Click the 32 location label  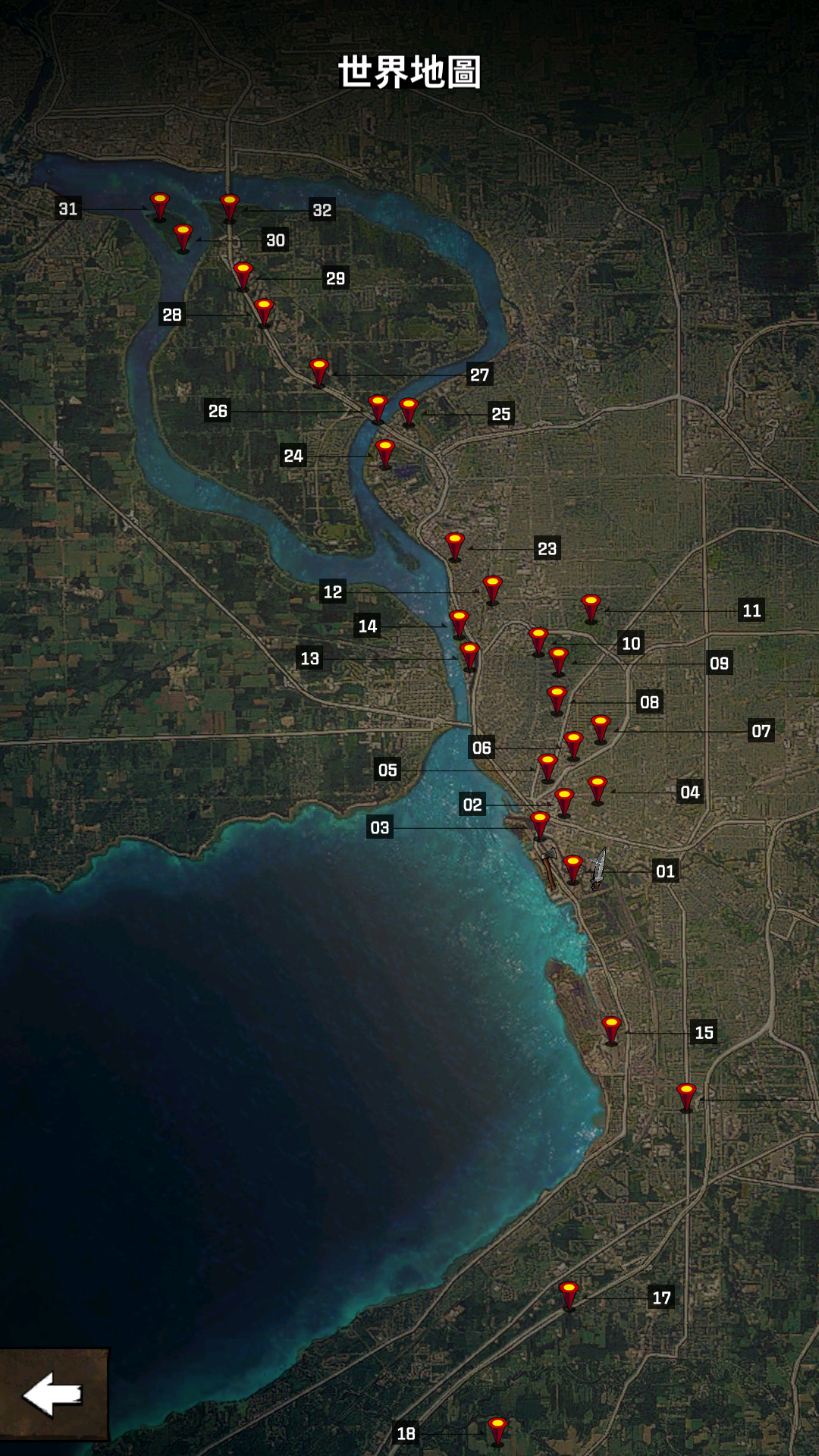tap(322, 210)
